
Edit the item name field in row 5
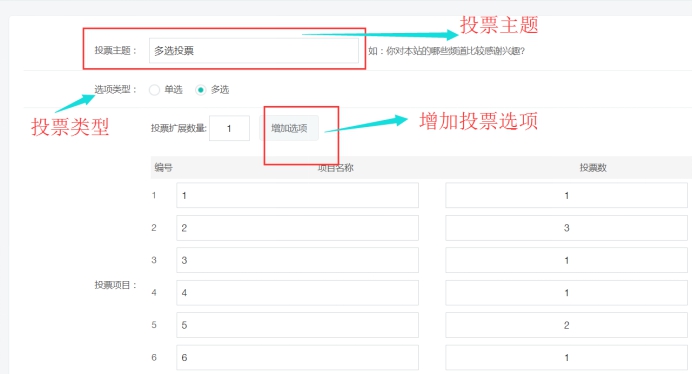tap(297, 325)
